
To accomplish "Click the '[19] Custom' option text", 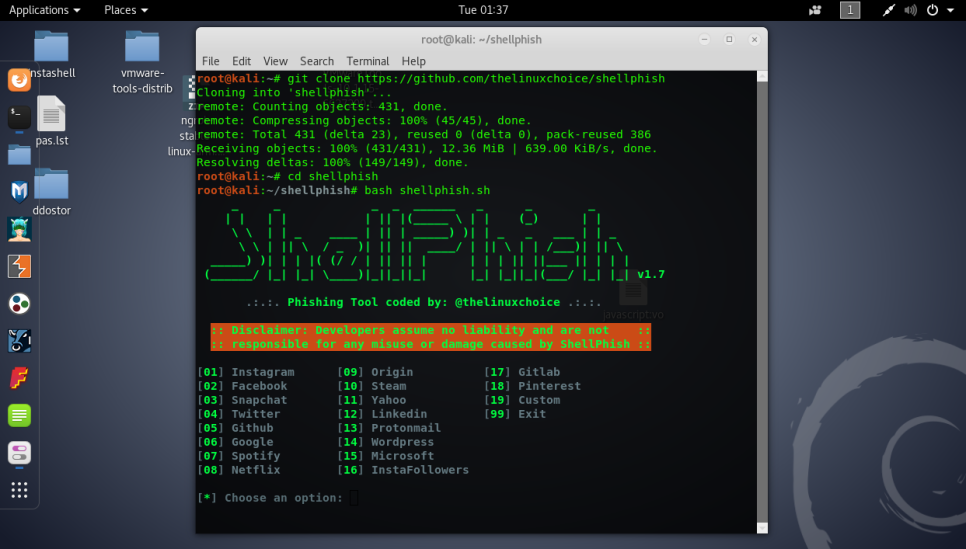I will click(x=522, y=400).
